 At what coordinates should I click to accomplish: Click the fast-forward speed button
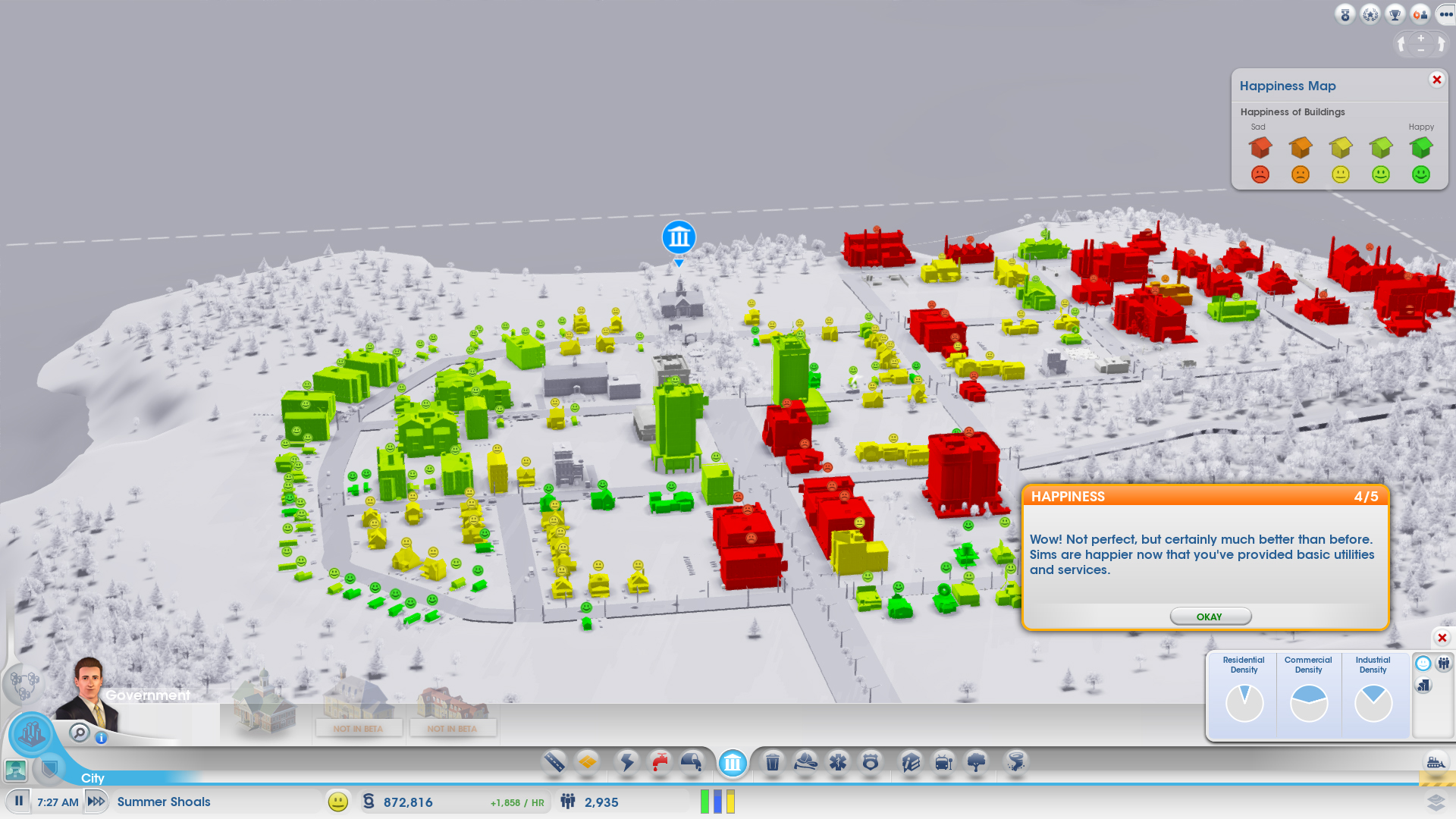(96, 801)
